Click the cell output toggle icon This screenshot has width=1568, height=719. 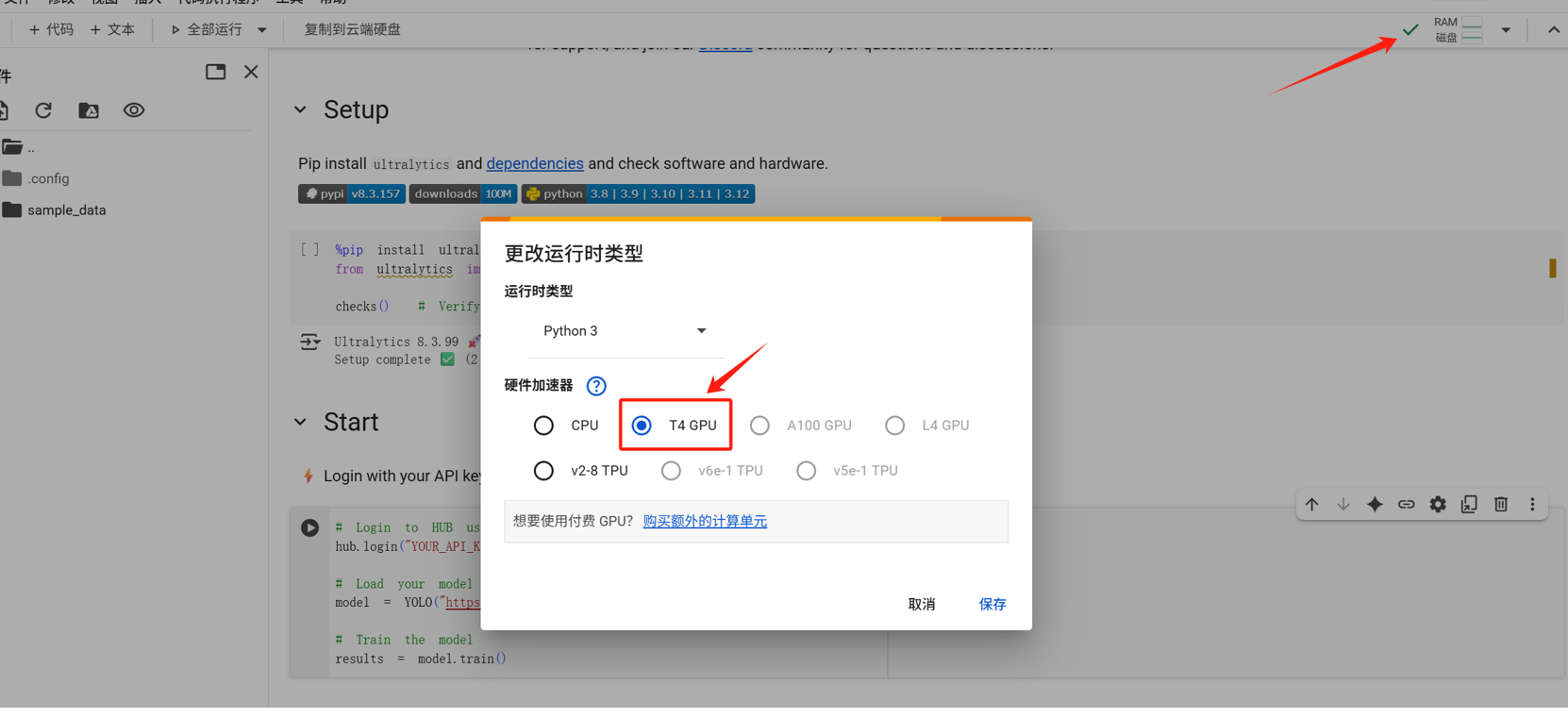(x=309, y=342)
